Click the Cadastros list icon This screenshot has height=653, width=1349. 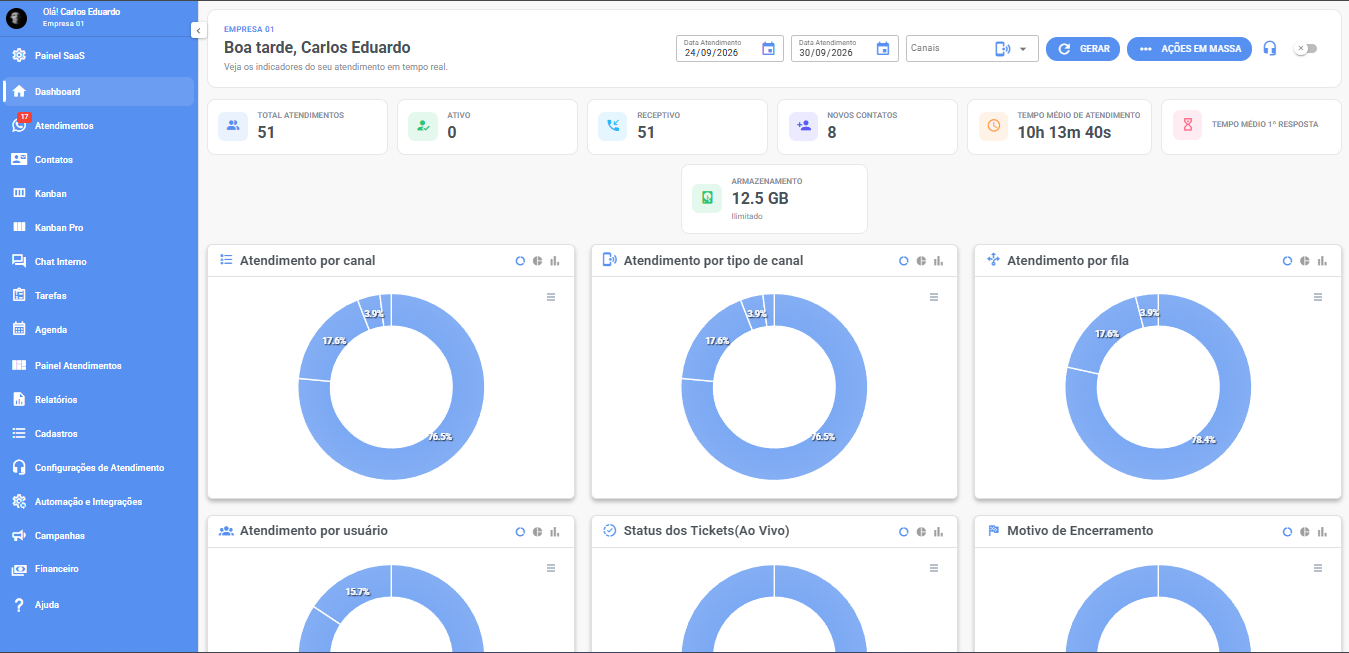coord(19,433)
